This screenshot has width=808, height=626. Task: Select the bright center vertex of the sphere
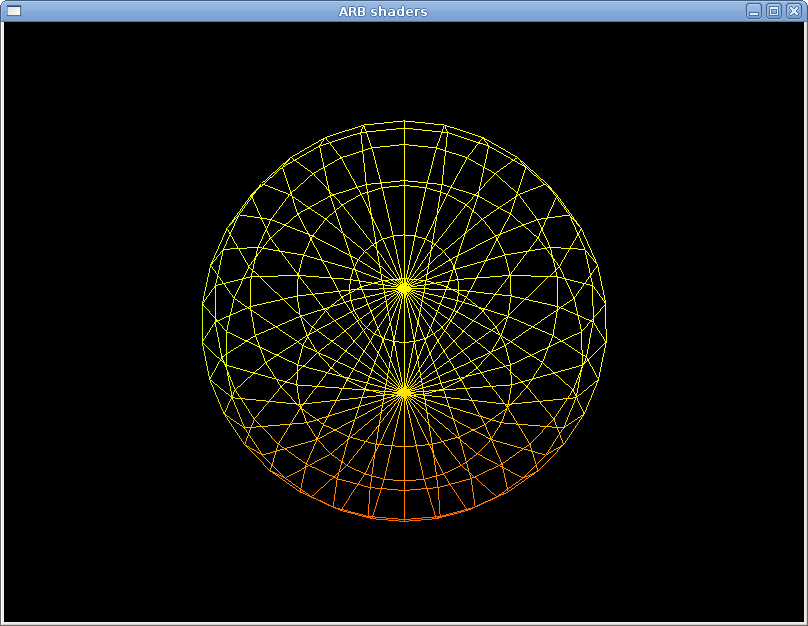403,390
